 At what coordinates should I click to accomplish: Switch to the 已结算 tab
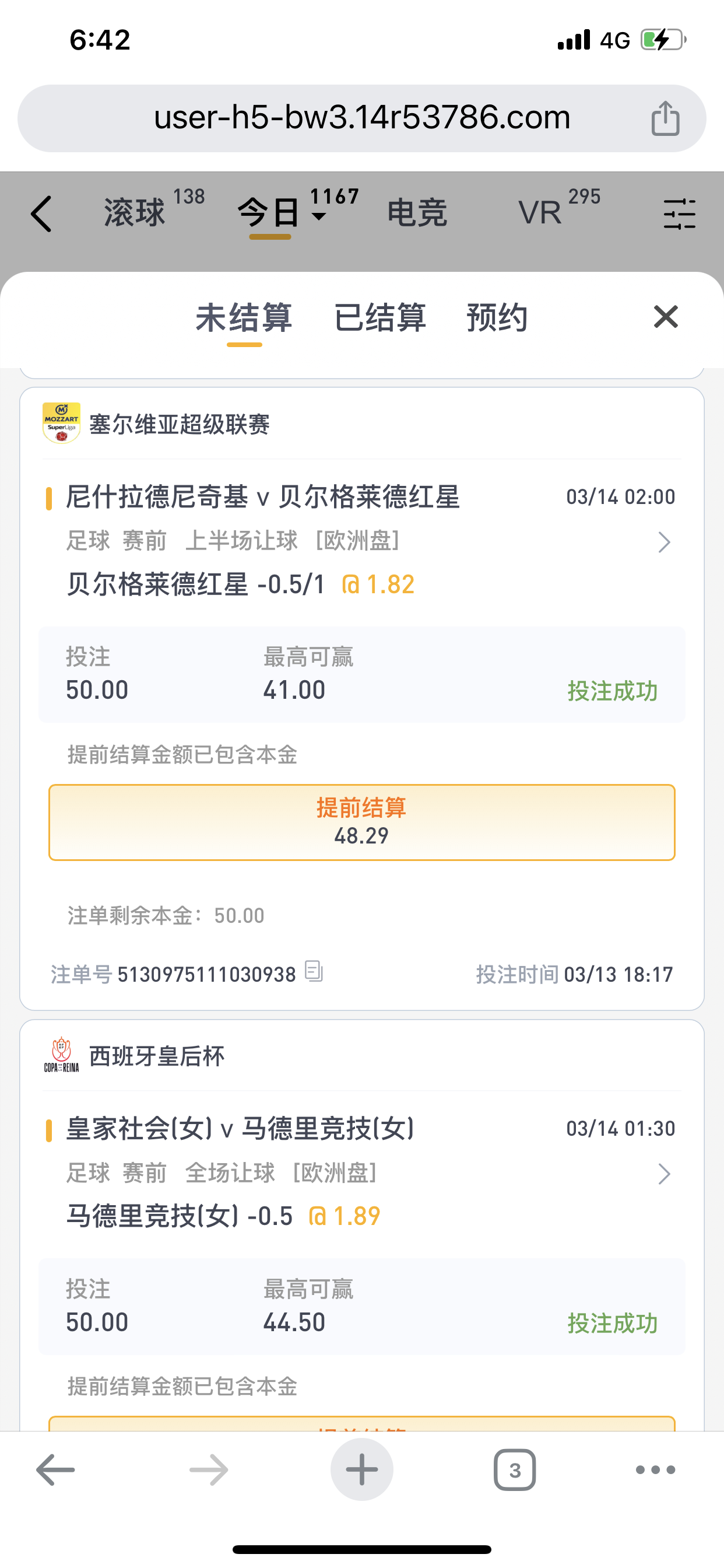[x=380, y=318]
